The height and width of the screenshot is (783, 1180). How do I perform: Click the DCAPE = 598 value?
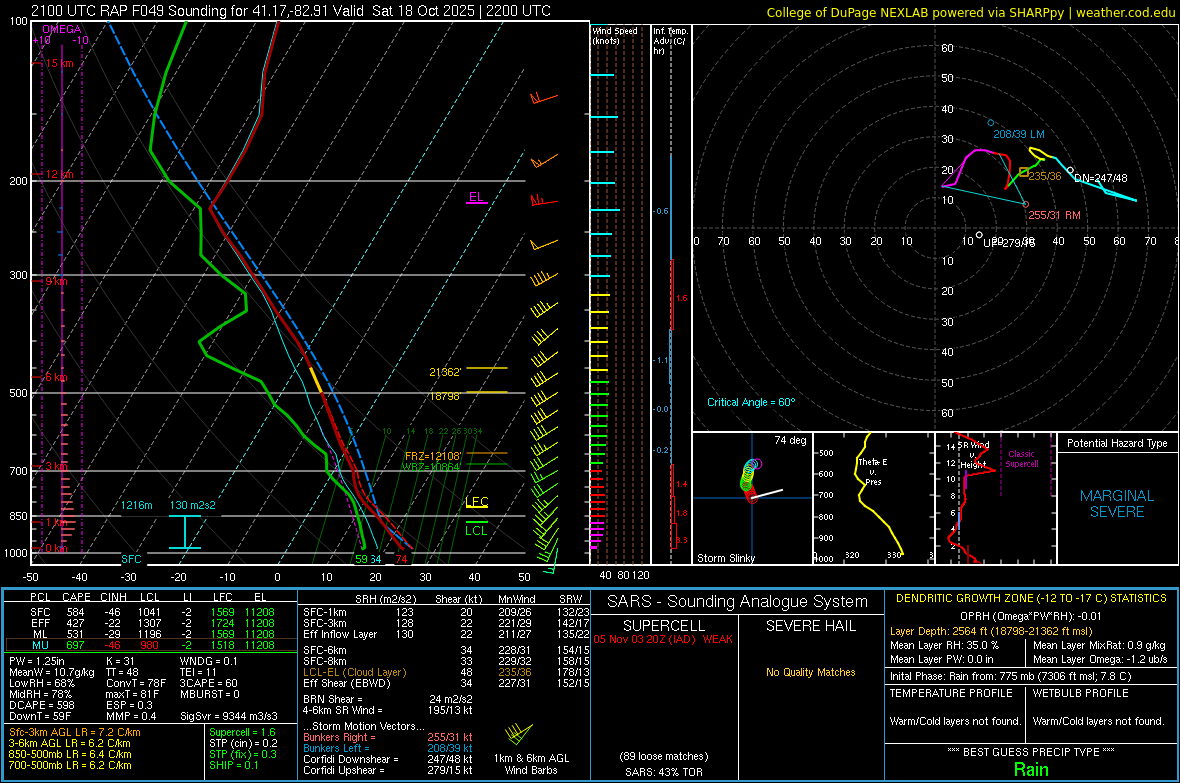pos(41,705)
